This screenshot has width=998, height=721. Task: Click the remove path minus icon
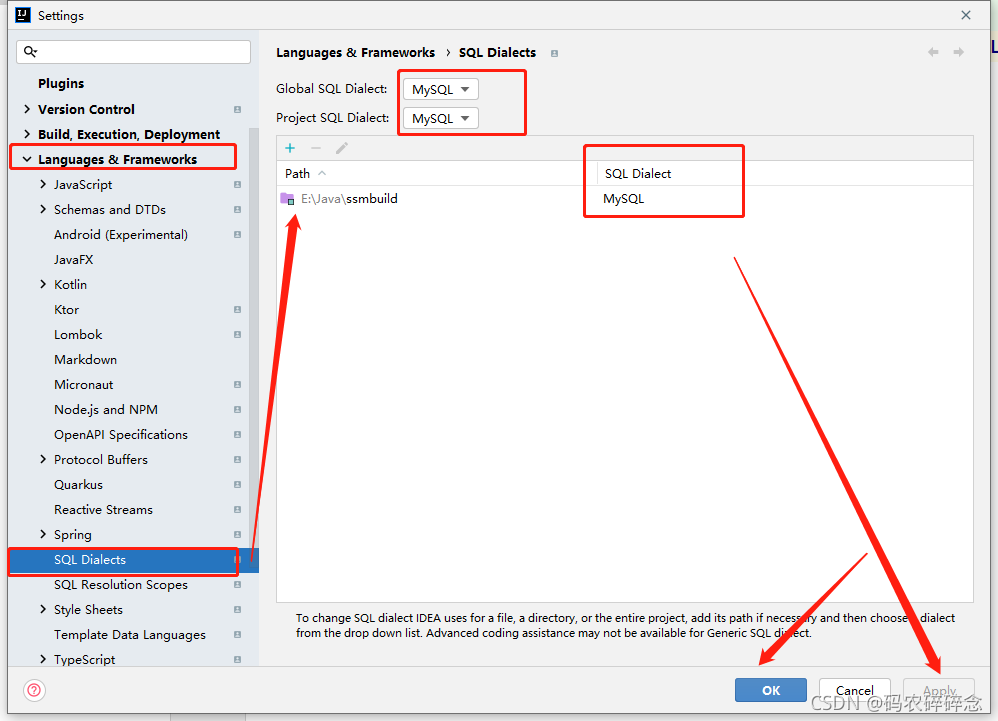[316, 148]
